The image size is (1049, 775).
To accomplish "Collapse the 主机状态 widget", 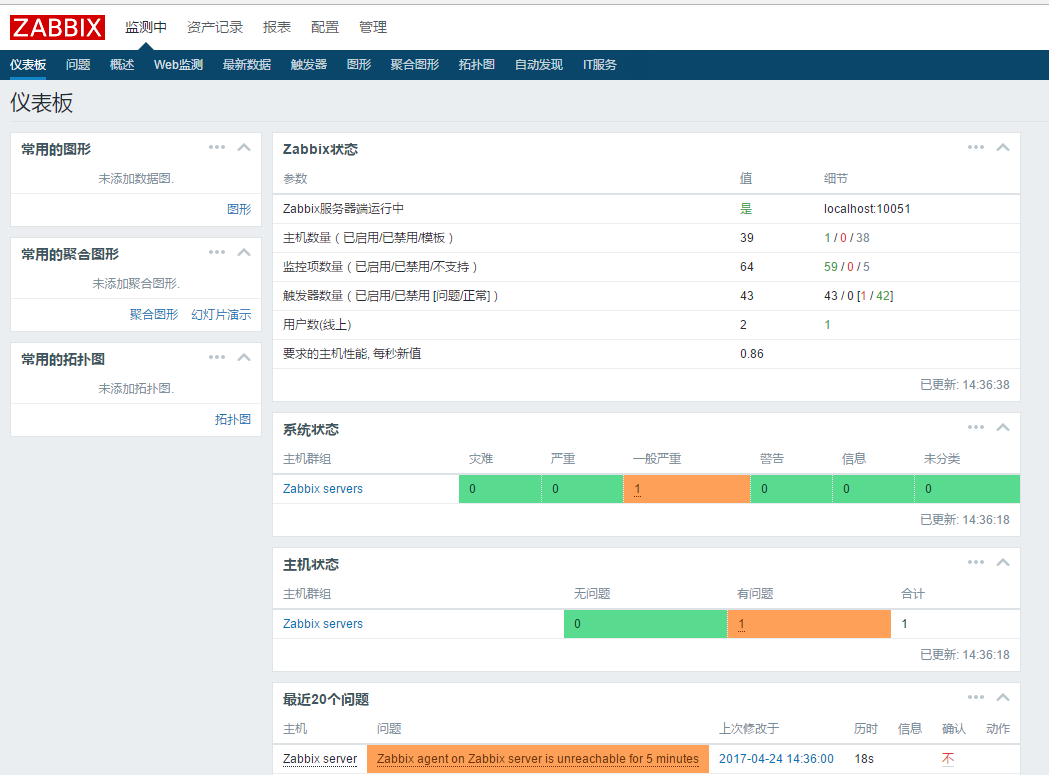I will point(1003,562).
